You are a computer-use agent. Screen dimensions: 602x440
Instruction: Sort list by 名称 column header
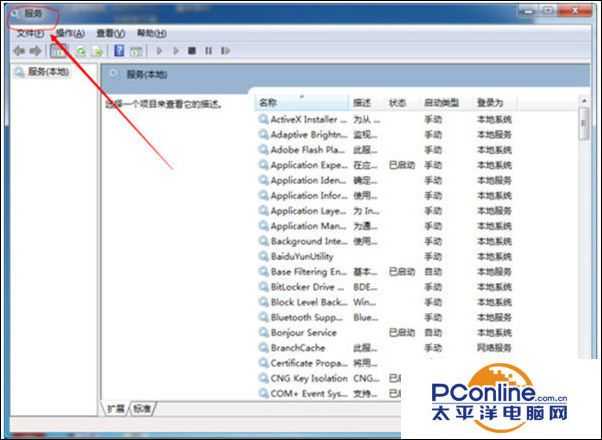[268, 103]
